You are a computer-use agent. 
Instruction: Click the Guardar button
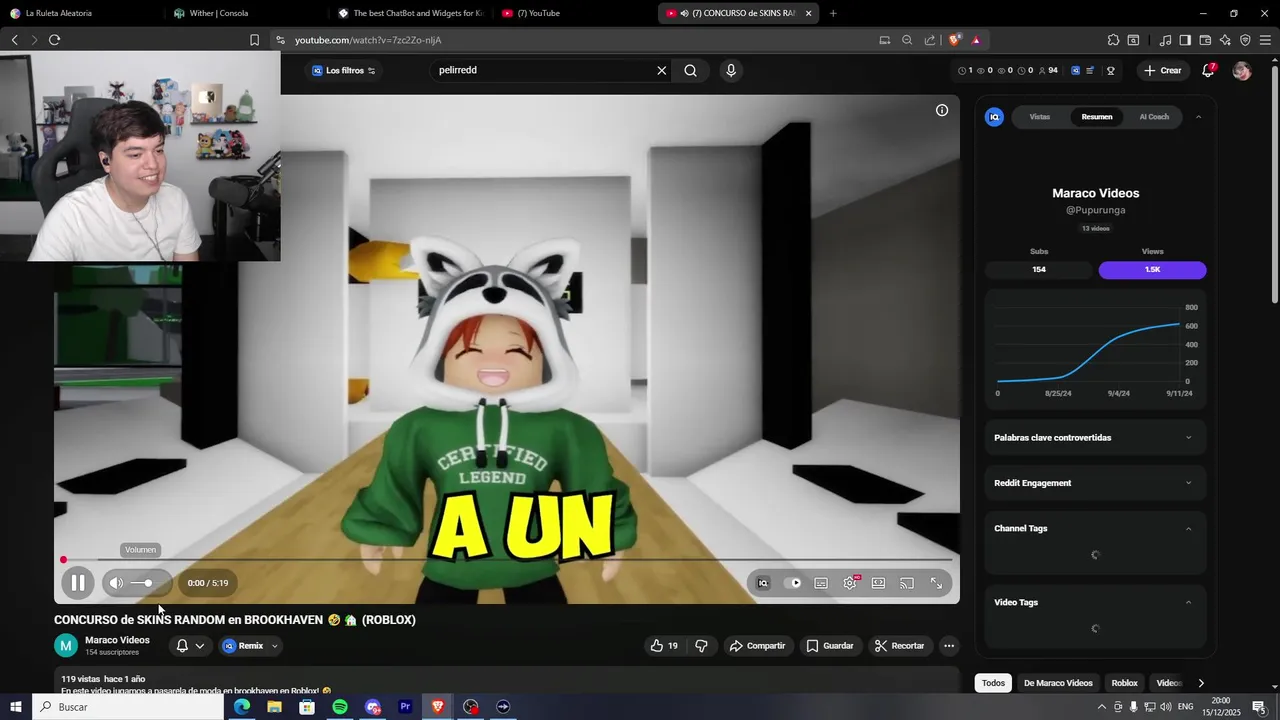tap(830, 646)
